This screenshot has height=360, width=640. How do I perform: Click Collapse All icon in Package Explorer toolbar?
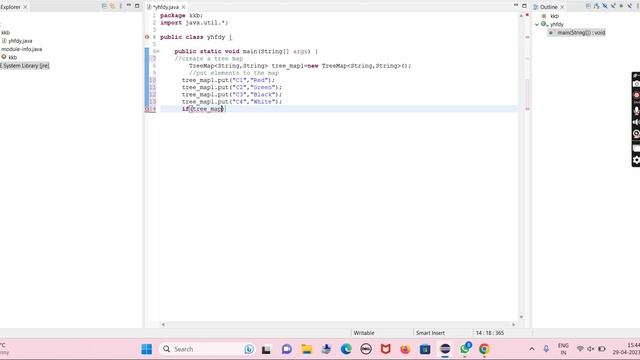tap(104, 6)
